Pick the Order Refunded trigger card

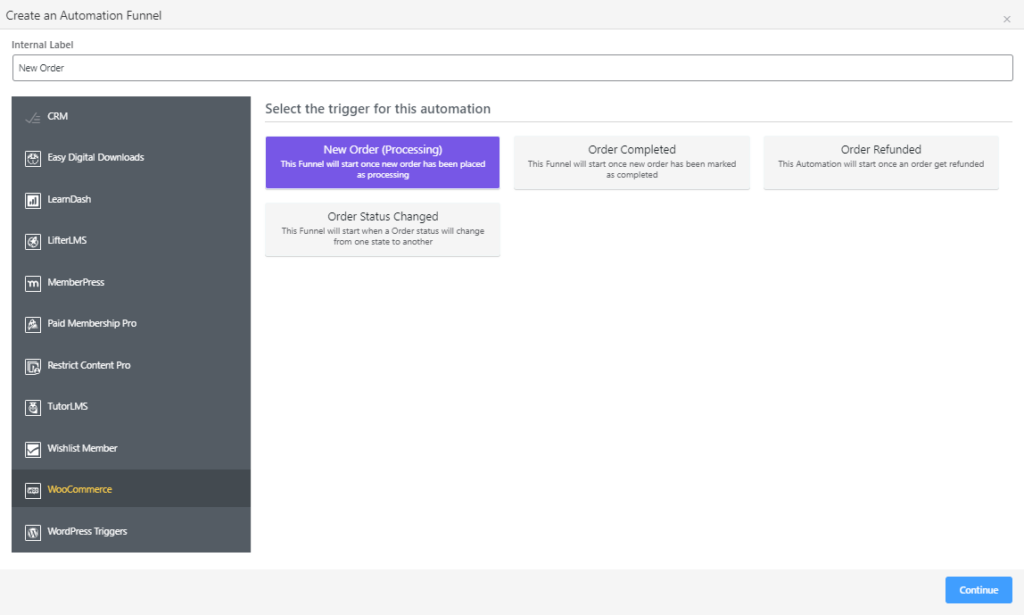tap(881, 163)
